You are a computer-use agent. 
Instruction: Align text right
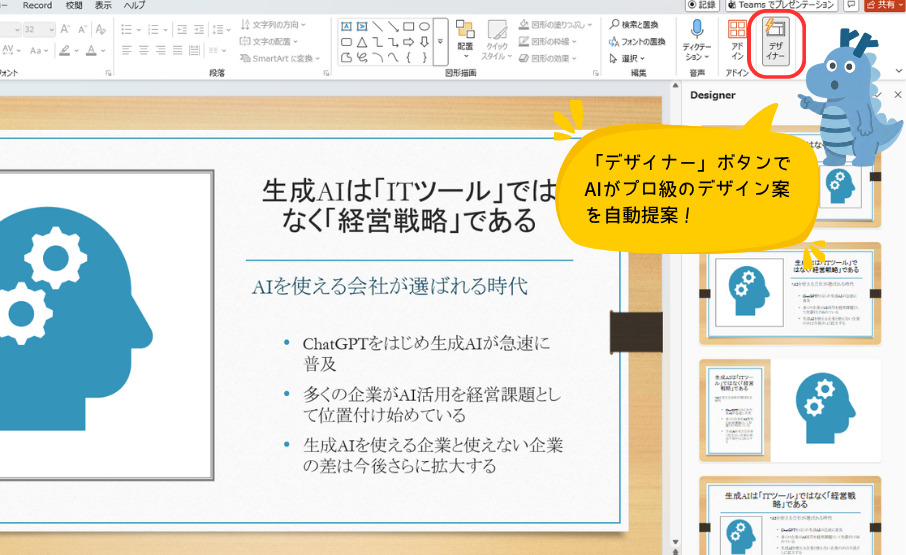coord(161,50)
